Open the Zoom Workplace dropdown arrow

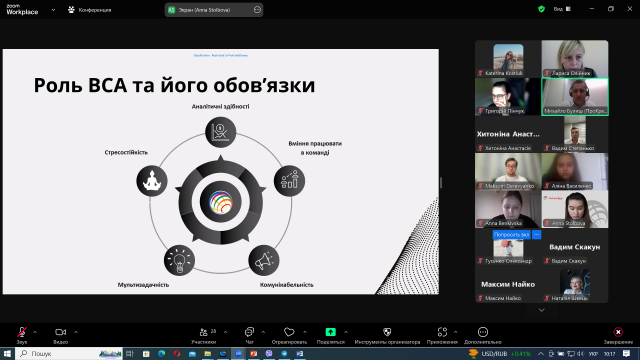click(x=53, y=10)
